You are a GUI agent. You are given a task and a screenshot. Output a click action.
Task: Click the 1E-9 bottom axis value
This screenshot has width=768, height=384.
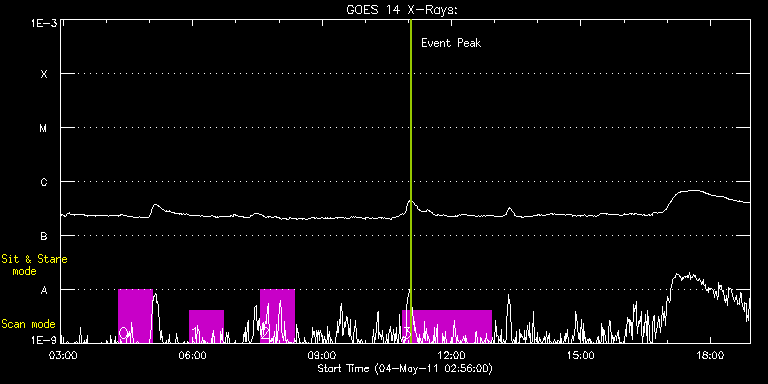(44, 340)
